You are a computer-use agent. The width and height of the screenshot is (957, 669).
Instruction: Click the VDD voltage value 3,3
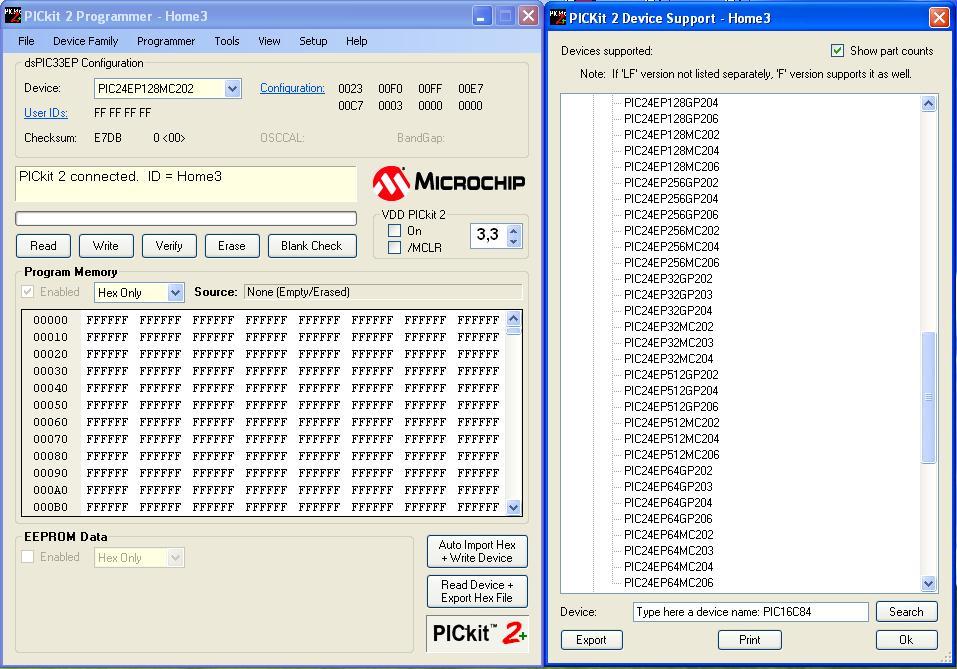click(488, 234)
